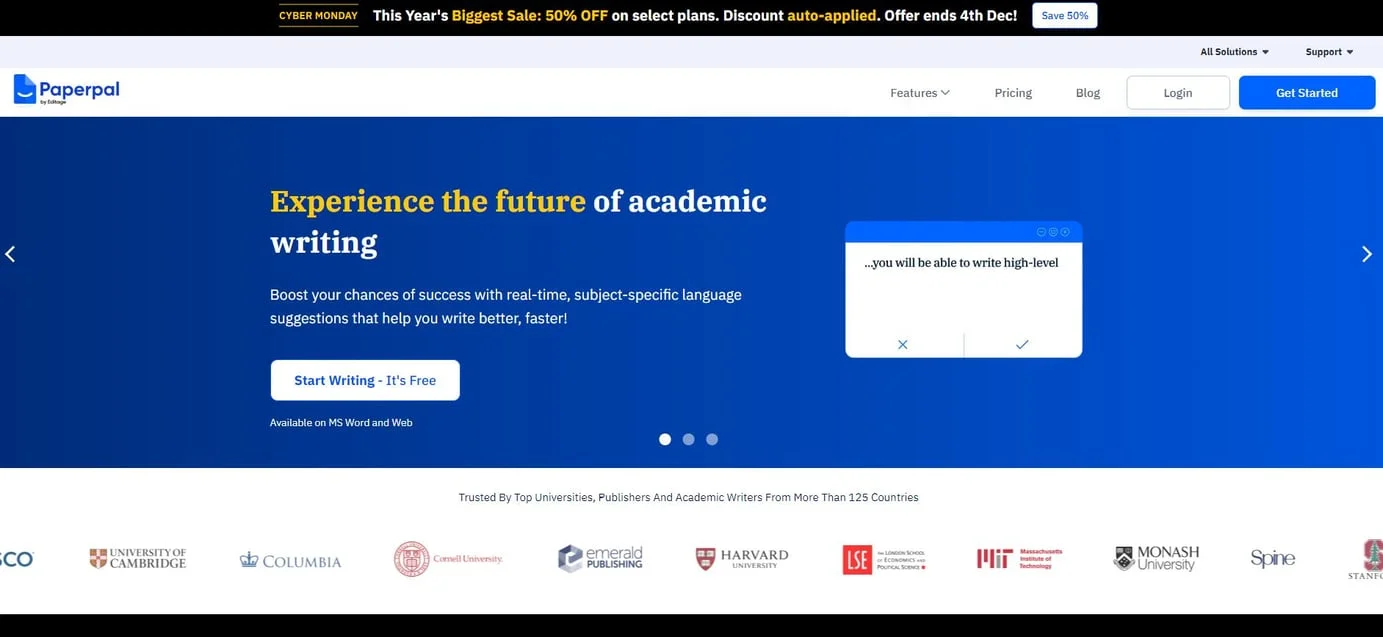The height and width of the screenshot is (637, 1383).
Task: Expand the Support dropdown
Action: coord(1329,52)
